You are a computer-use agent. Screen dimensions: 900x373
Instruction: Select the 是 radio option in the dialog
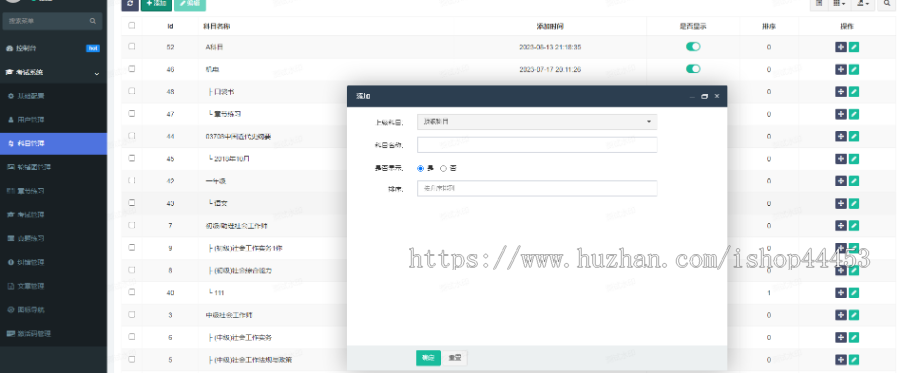click(x=421, y=169)
